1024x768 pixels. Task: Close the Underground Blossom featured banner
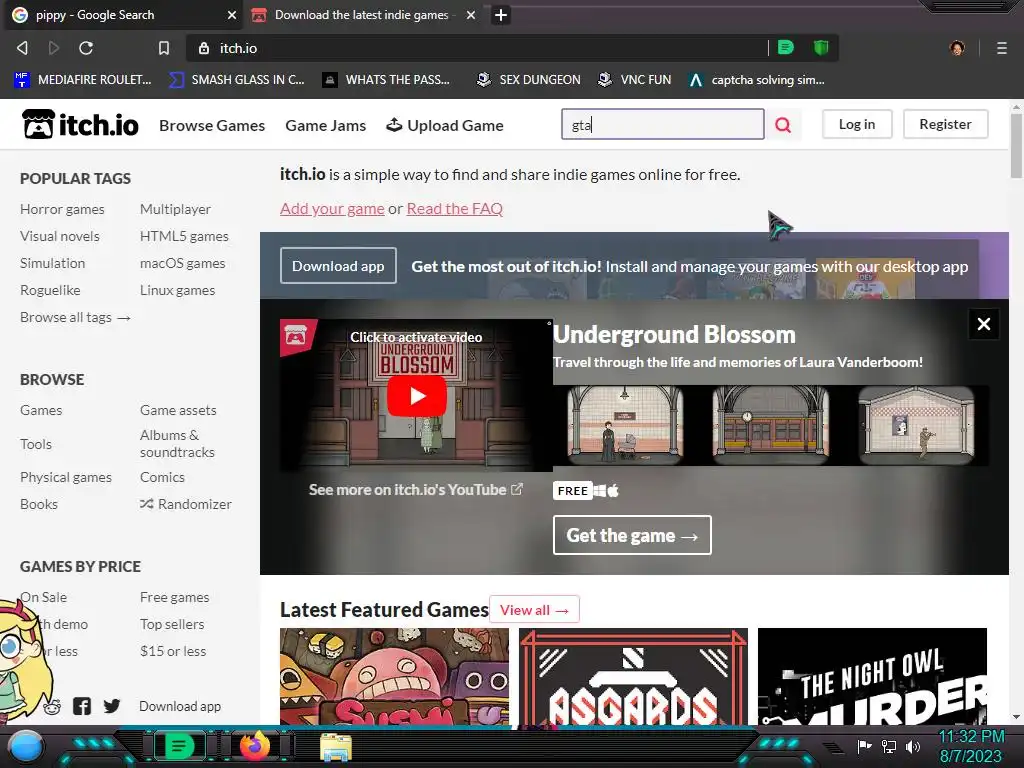click(x=984, y=324)
